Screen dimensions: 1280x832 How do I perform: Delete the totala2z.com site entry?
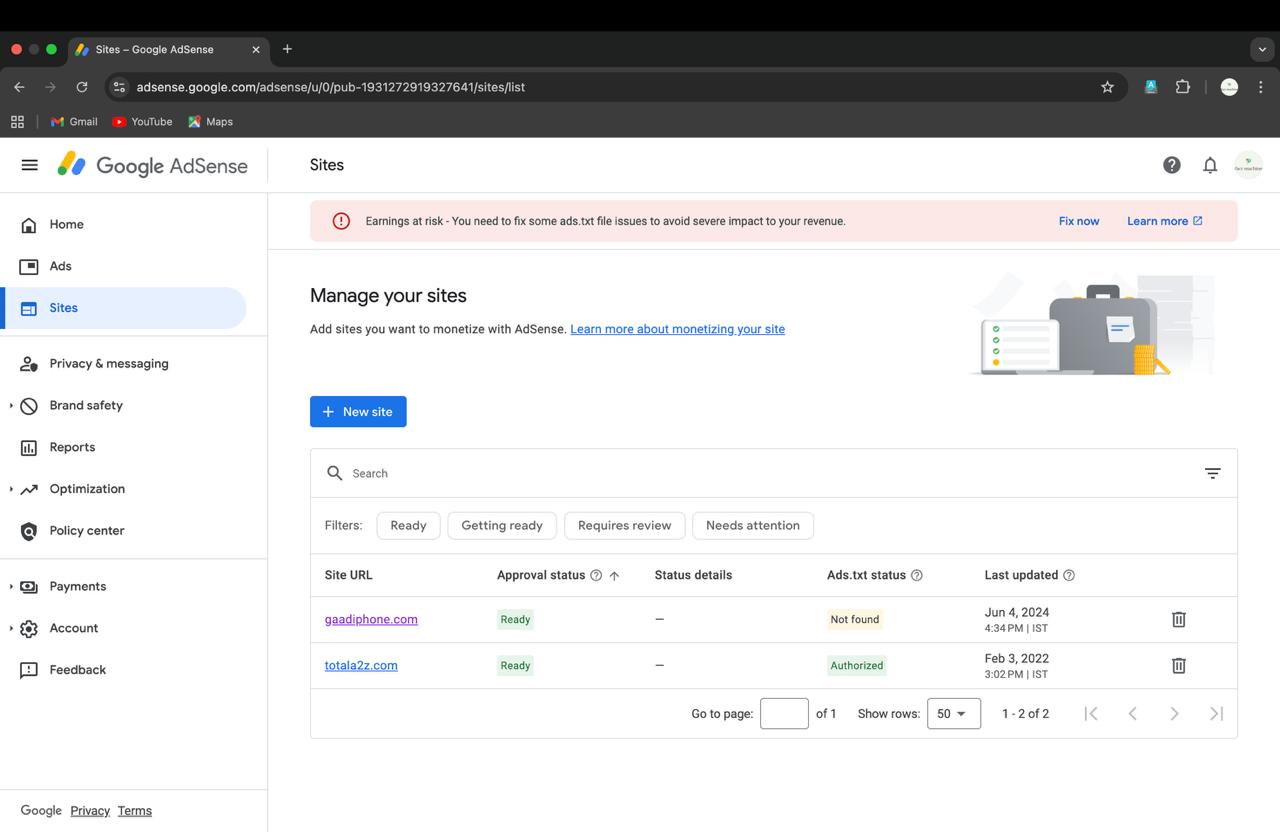[1178, 665]
